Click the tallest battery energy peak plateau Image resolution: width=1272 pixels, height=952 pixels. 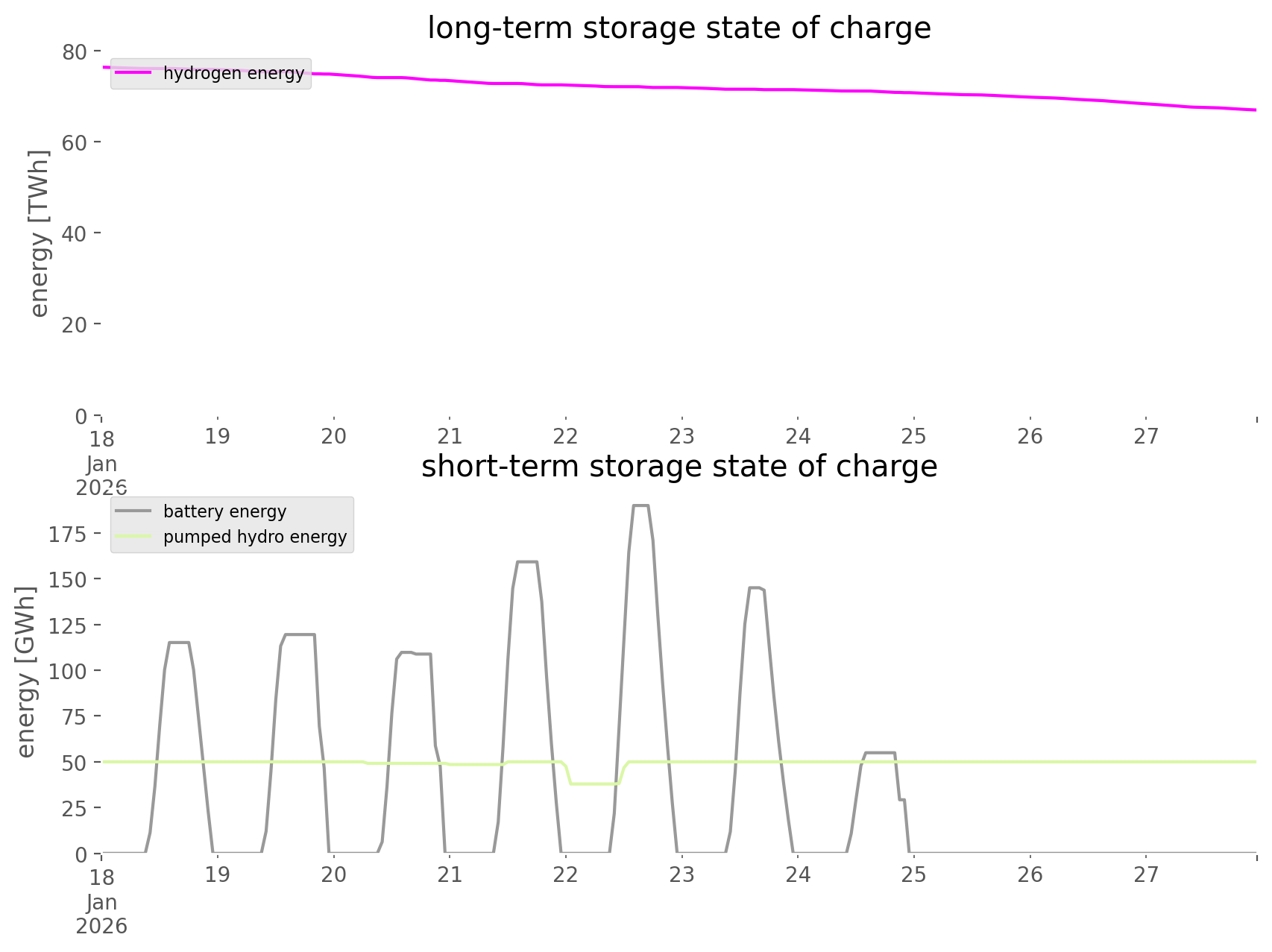coord(640,506)
